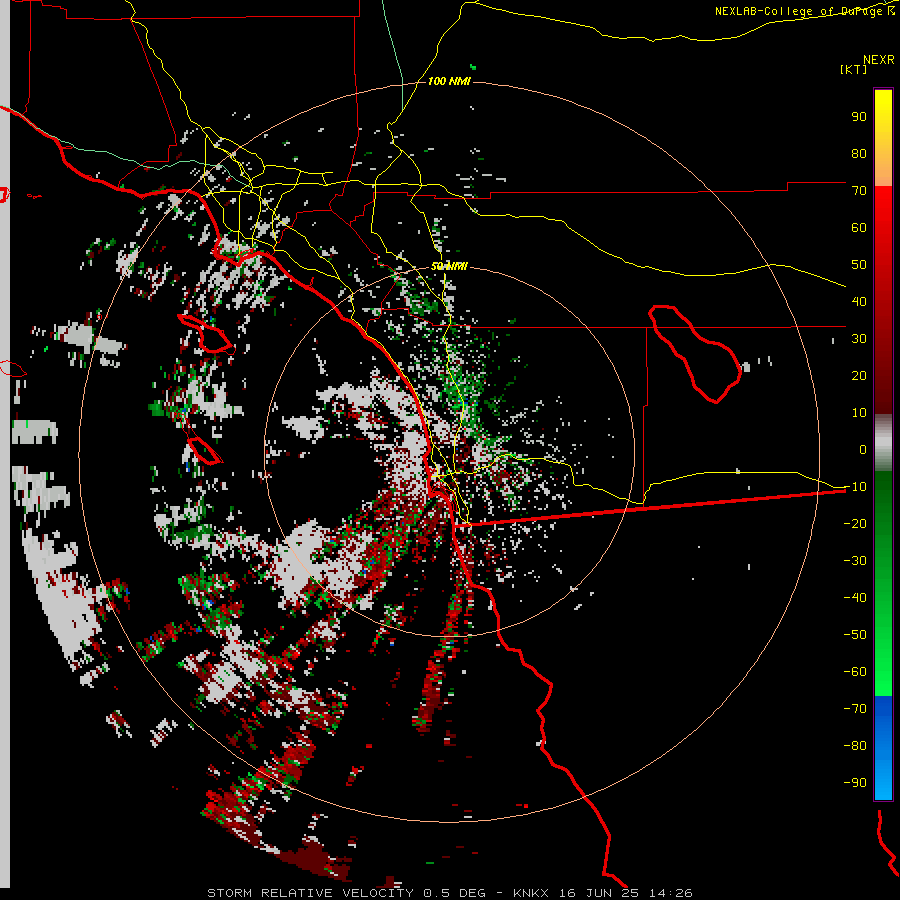This screenshot has height=900, width=900.
Task: Pick the gray zero-velocity segment of the scale
Action: tap(883, 443)
